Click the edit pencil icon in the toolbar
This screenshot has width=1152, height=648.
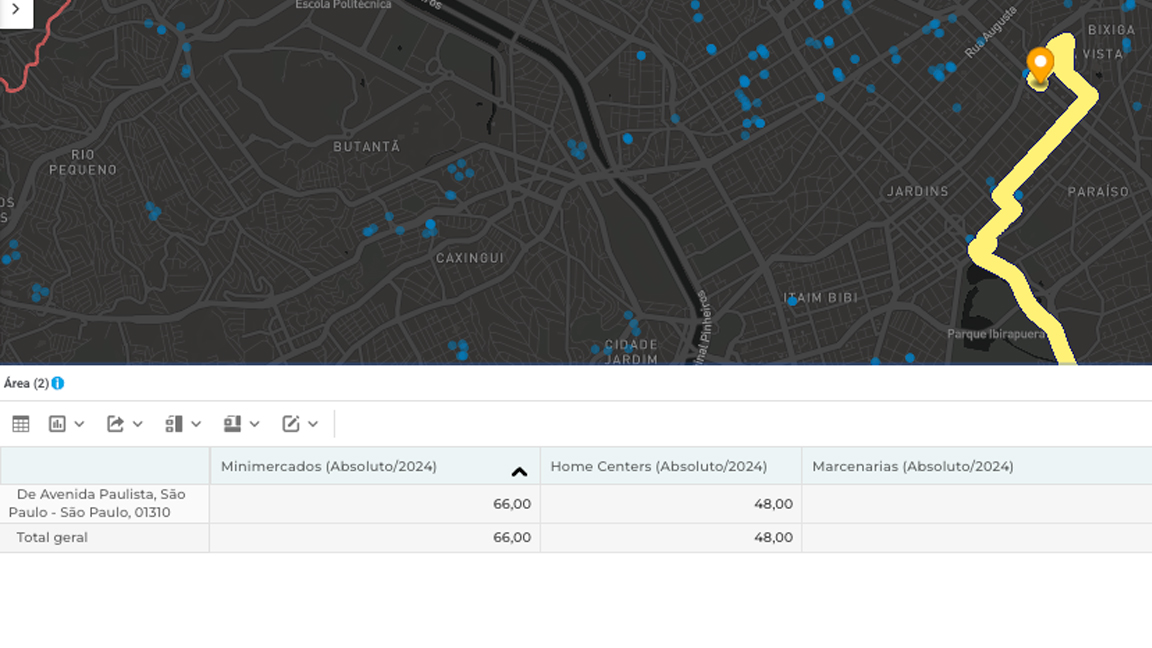click(x=291, y=424)
